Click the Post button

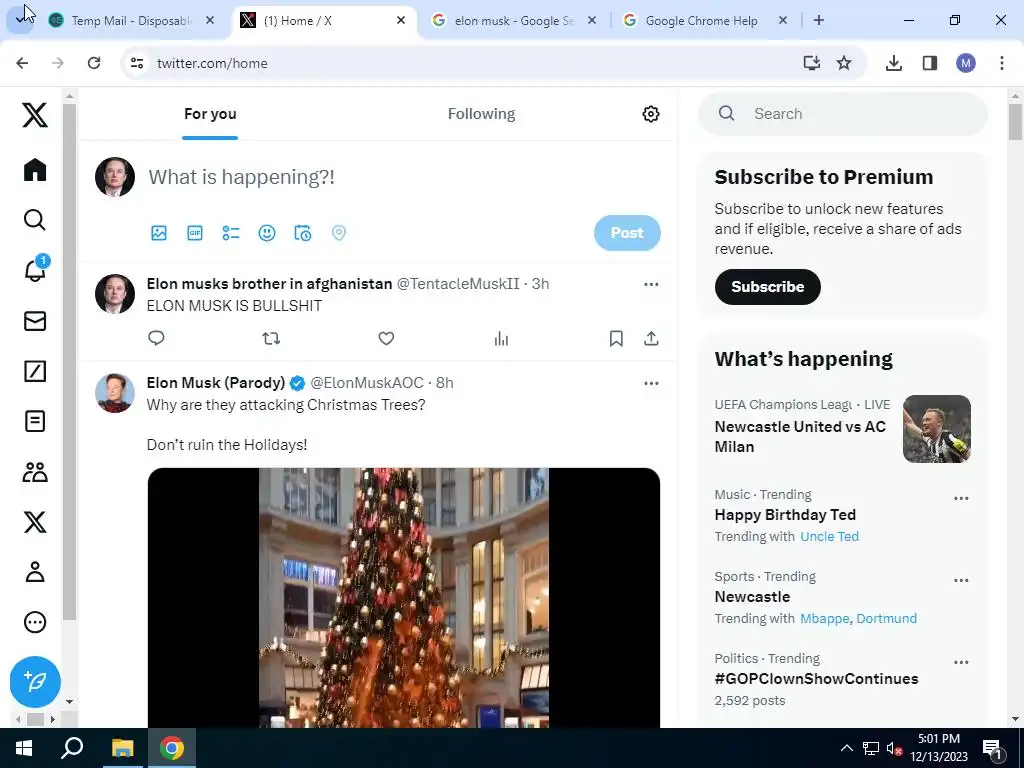coord(627,233)
